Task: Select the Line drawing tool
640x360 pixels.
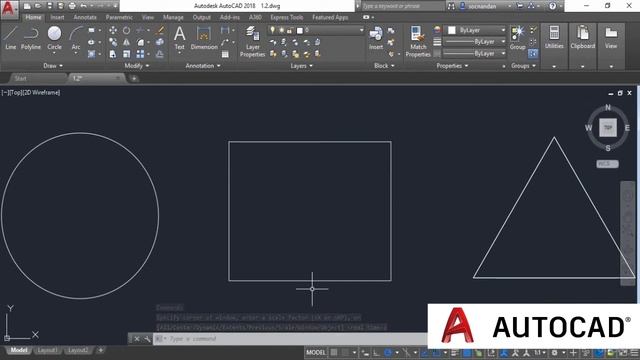Action: click(x=11, y=38)
